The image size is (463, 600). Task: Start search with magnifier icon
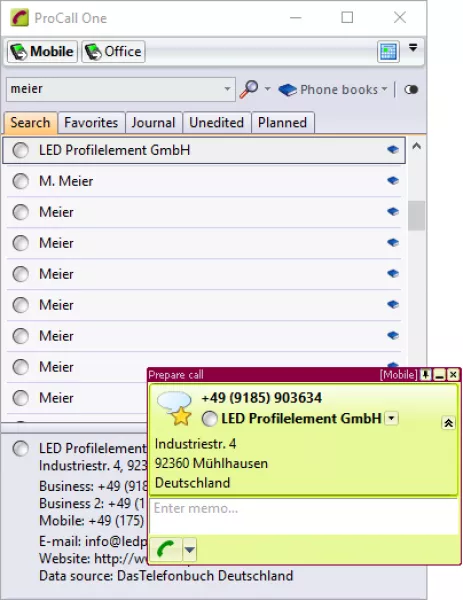[249, 90]
